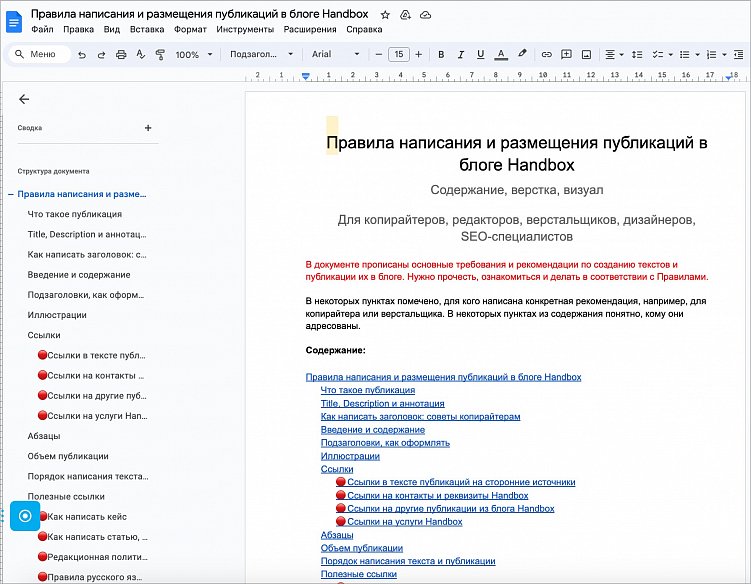The width and height of the screenshot is (751, 584).
Task: Search menus via Меню box
Action: click(x=40, y=54)
